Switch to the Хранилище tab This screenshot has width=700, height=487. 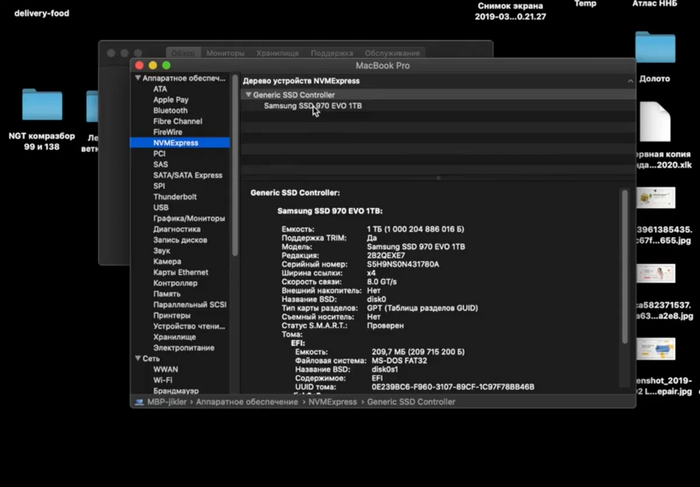277,52
